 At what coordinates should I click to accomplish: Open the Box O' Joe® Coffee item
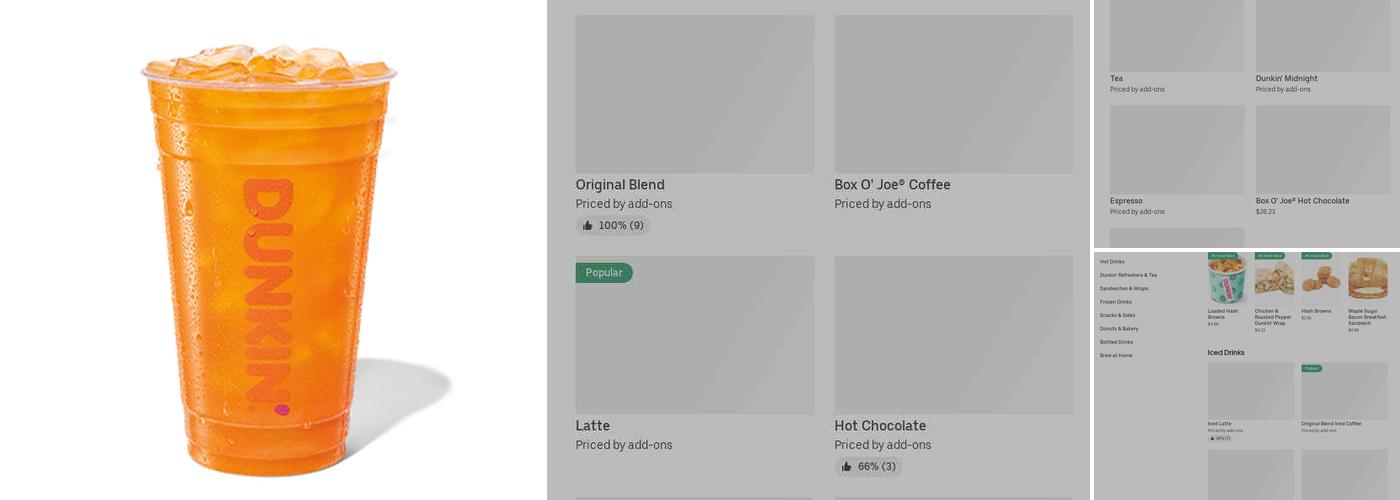point(892,185)
